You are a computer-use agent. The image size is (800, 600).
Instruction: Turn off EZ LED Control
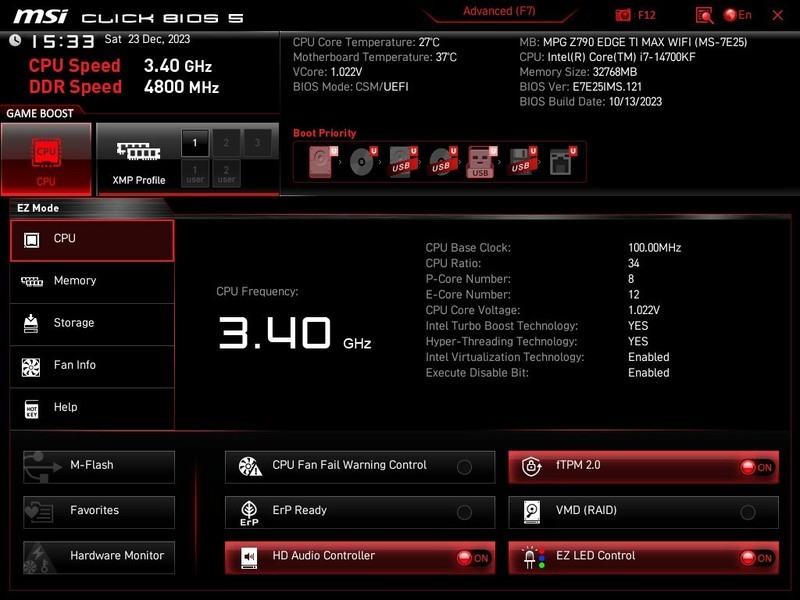[758, 557]
